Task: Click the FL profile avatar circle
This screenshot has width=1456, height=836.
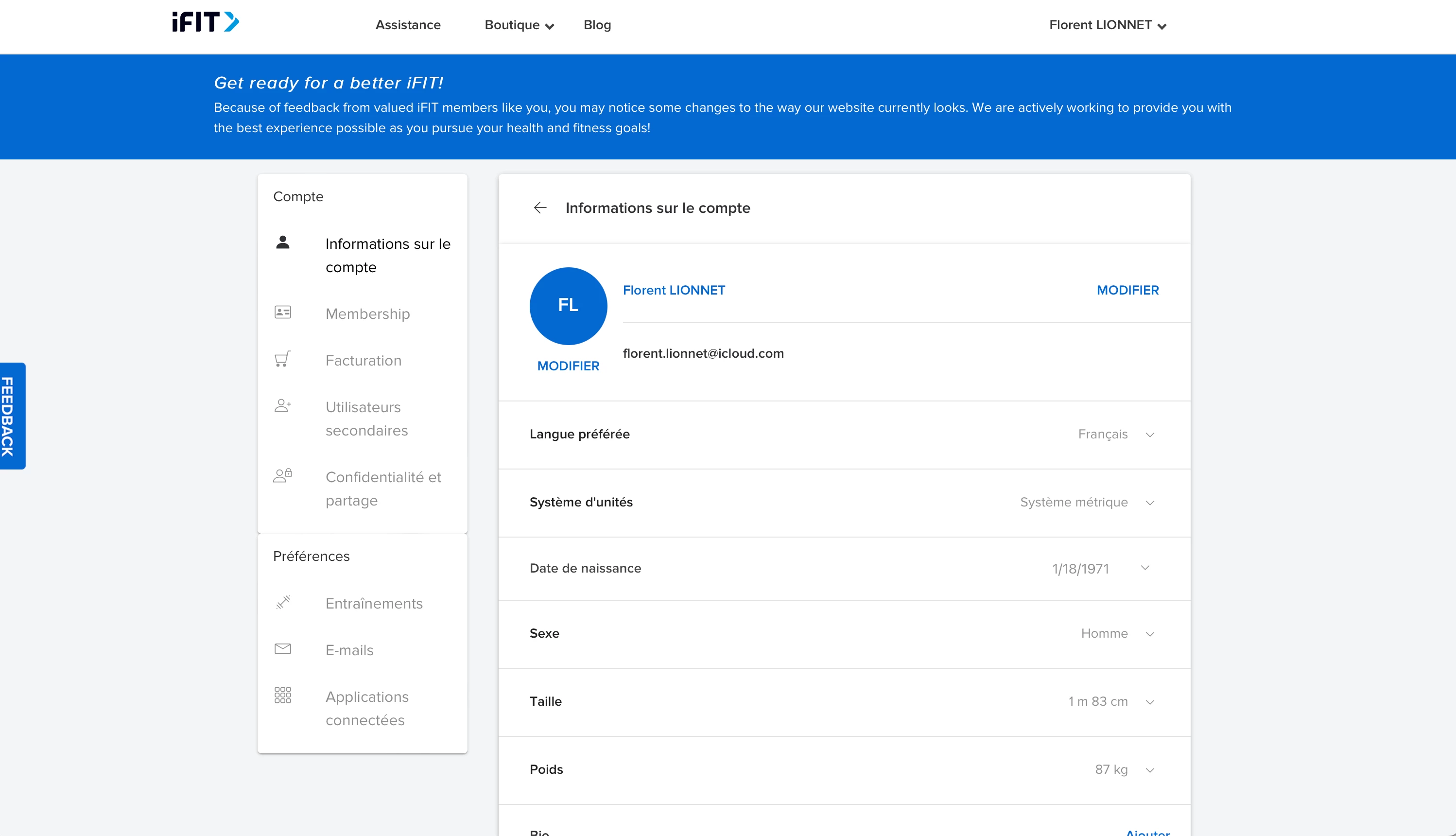Action: (x=568, y=305)
